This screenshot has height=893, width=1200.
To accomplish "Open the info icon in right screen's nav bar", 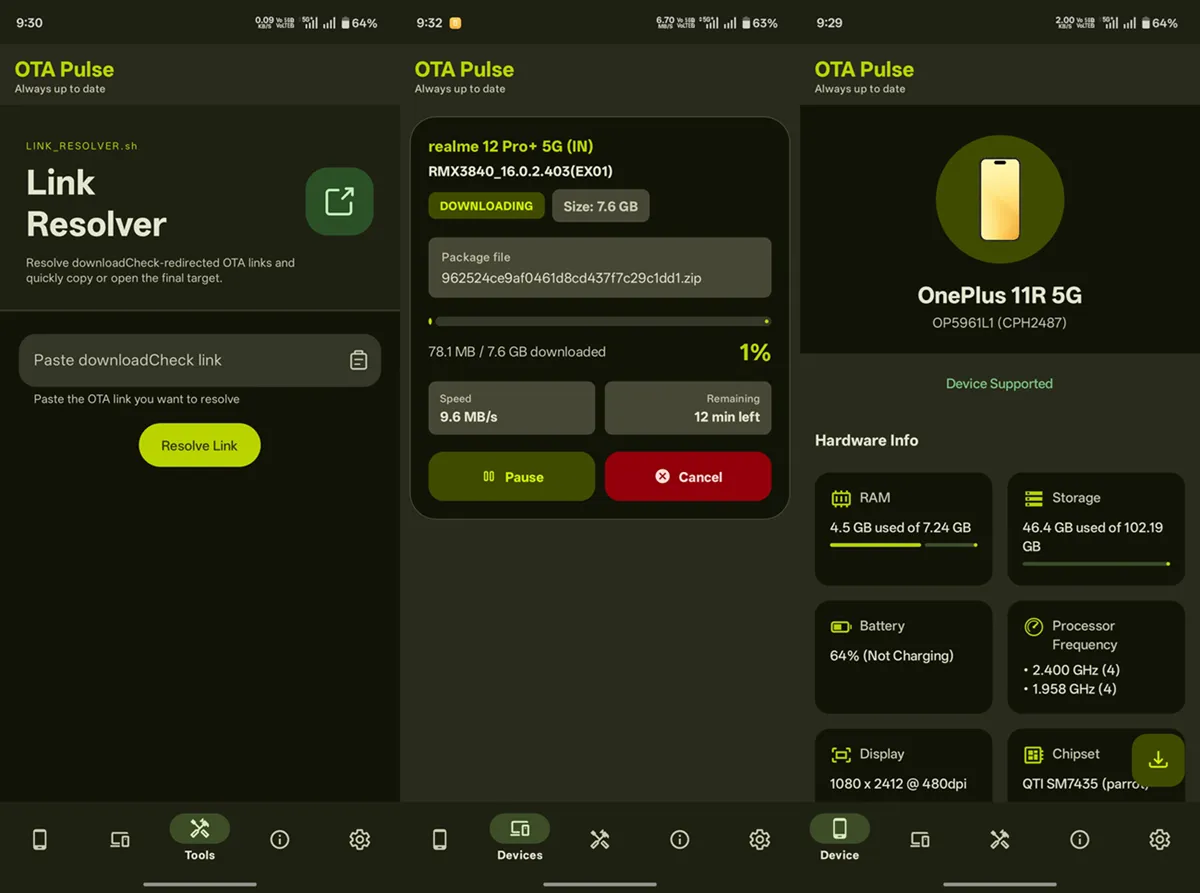I will (1080, 839).
